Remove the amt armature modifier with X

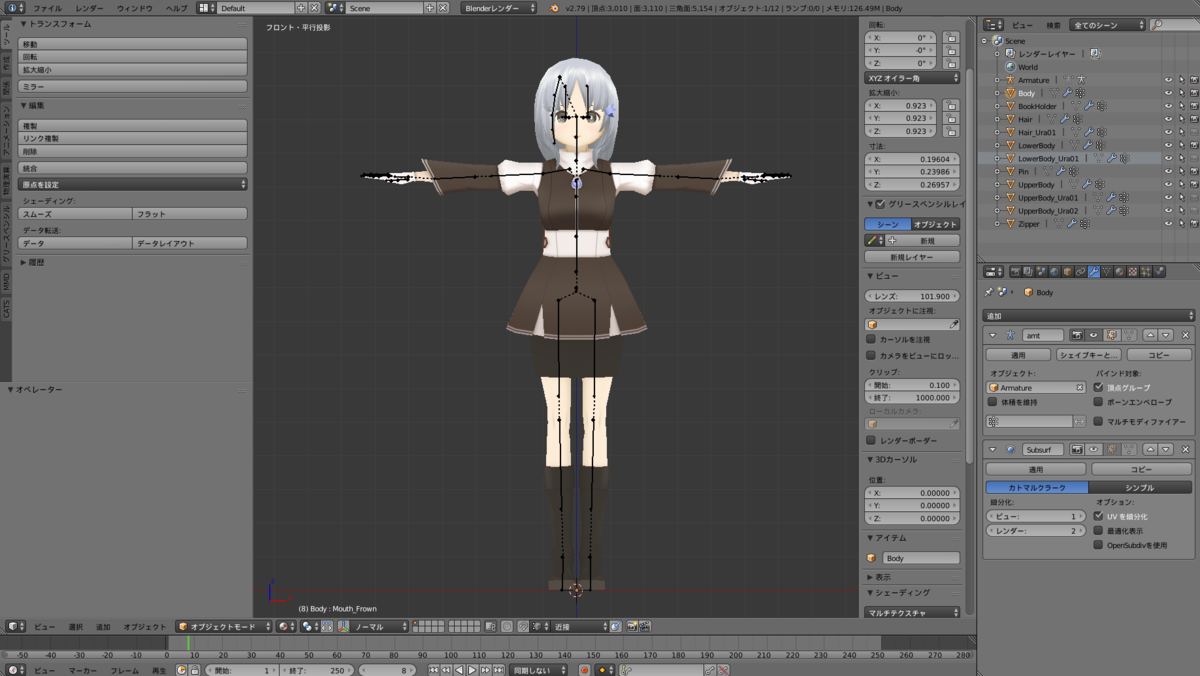coord(1186,335)
